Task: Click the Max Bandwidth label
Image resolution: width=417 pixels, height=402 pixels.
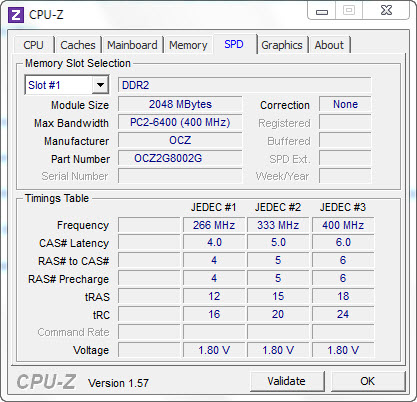Action: 71,123
